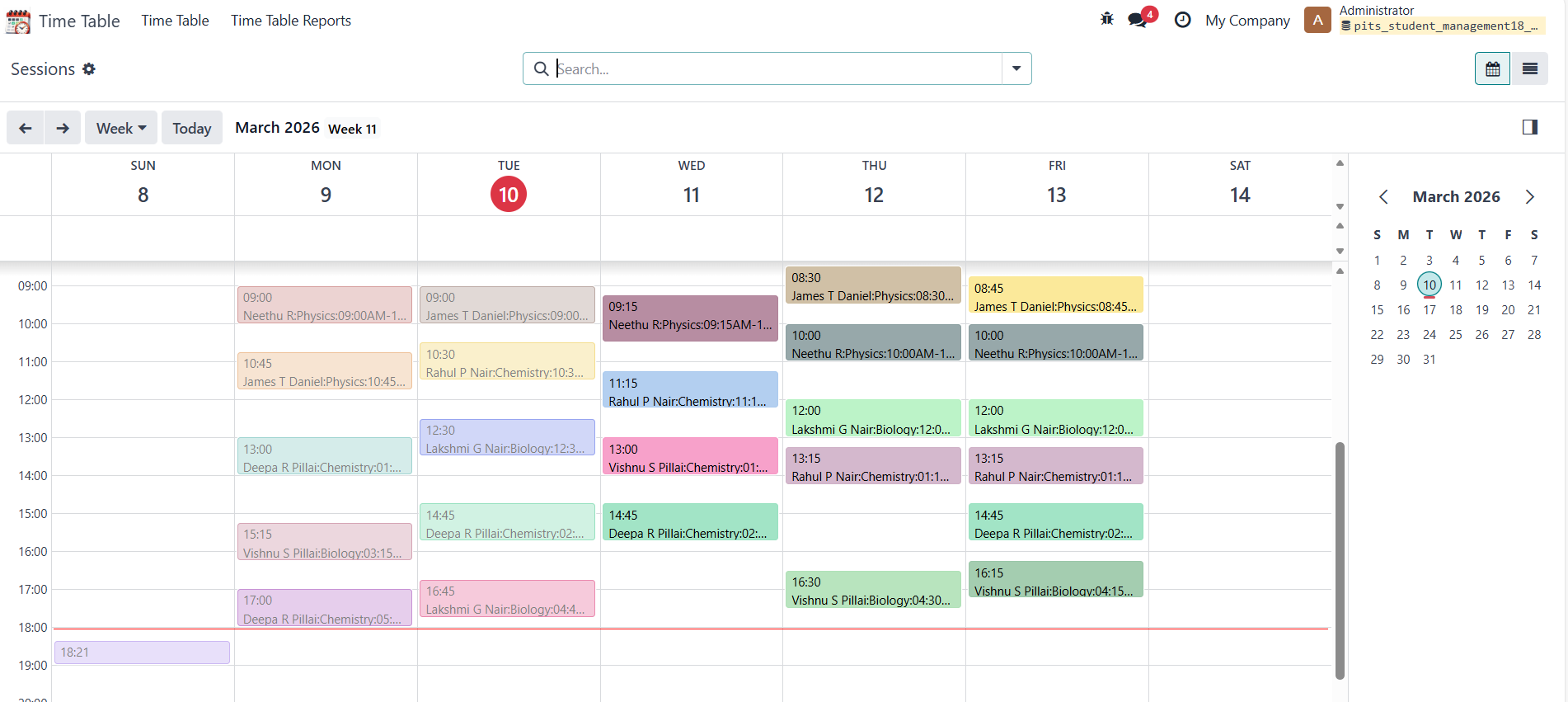The height and width of the screenshot is (702, 1568).
Task: Select Tuesday 10 column header
Action: point(509,186)
